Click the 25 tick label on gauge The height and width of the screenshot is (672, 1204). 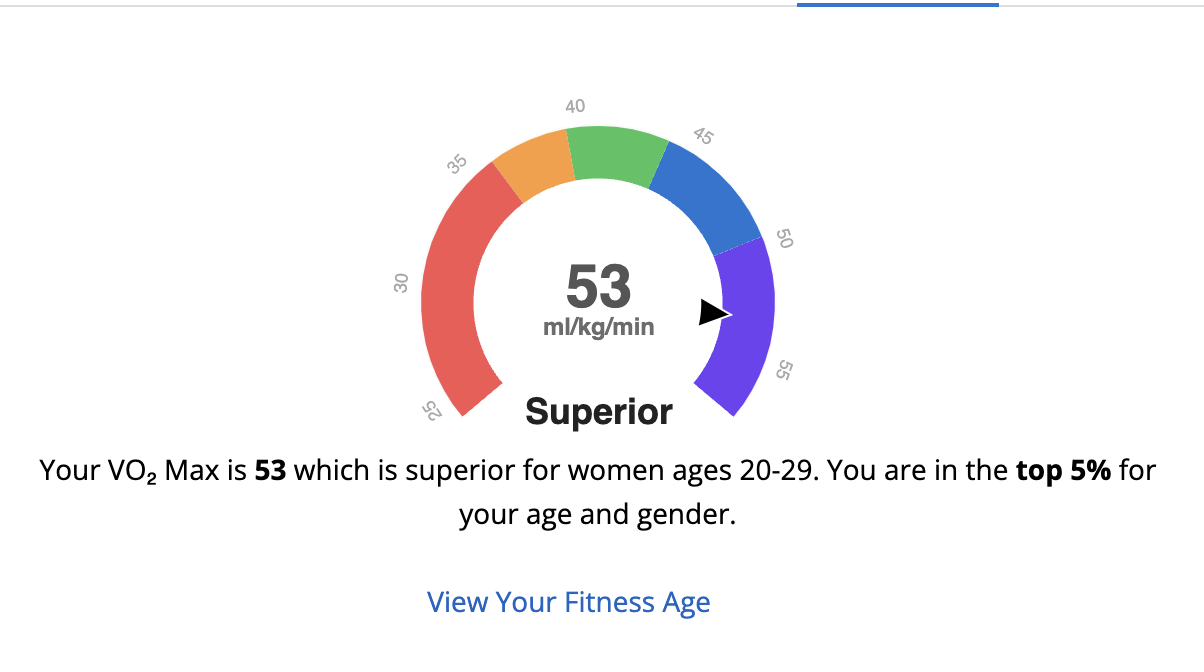pos(431,410)
